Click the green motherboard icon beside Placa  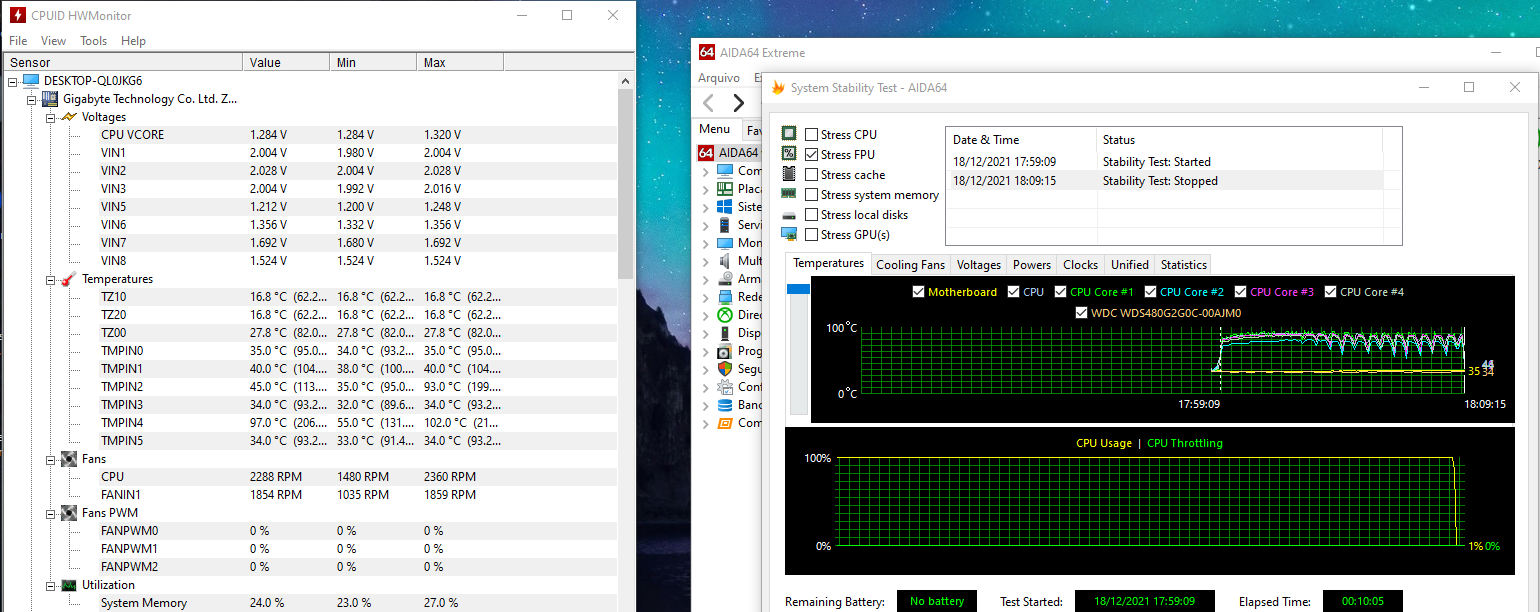pos(725,189)
